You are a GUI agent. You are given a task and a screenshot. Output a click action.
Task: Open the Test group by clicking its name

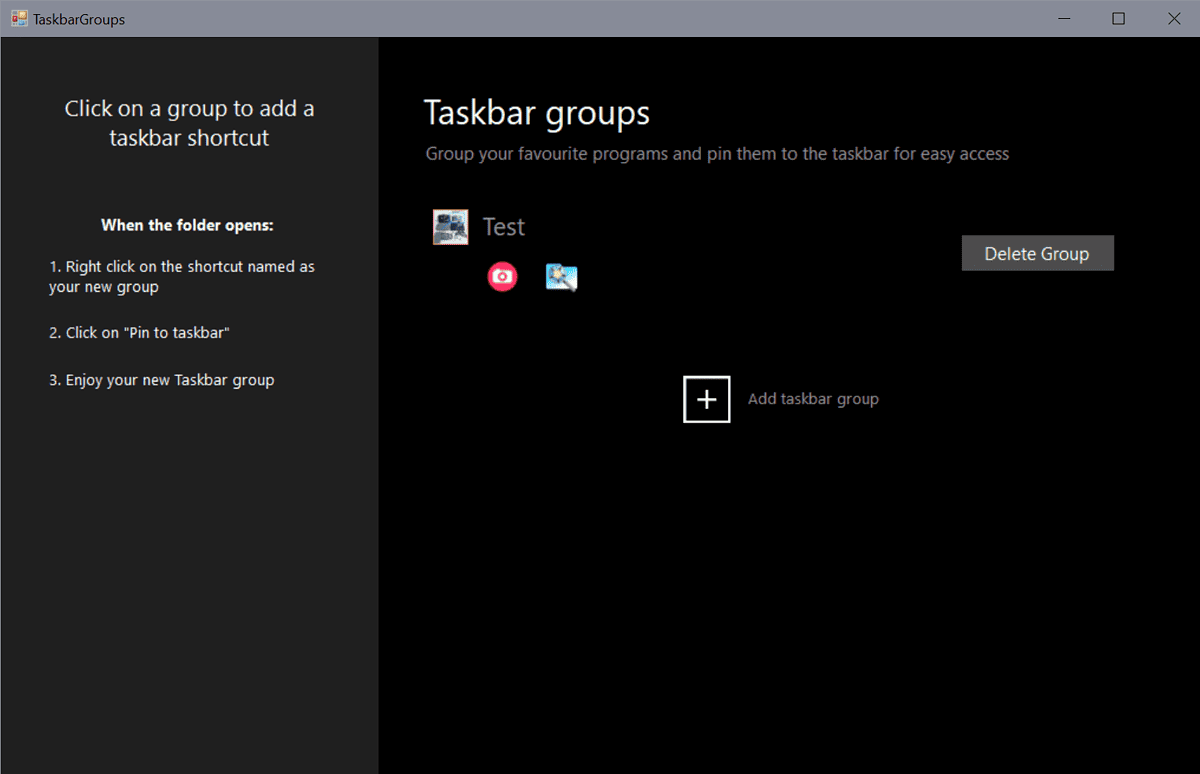pyautogui.click(x=504, y=226)
